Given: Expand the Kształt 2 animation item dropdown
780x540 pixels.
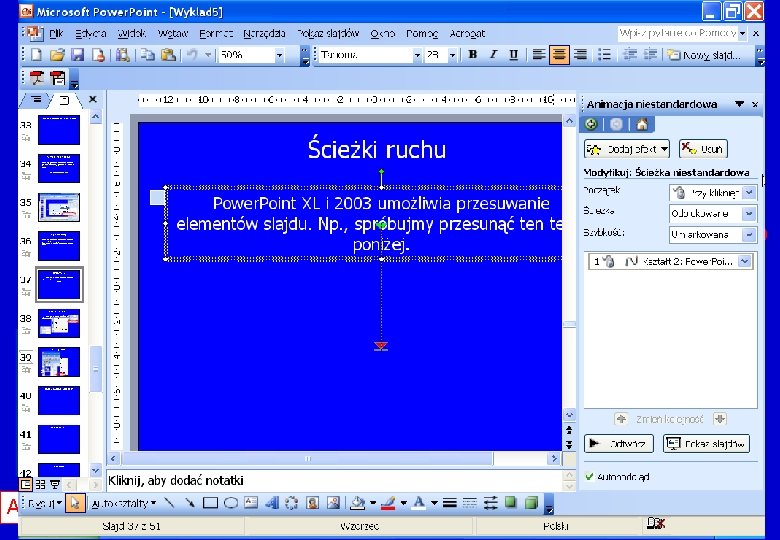Looking at the screenshot, I should pos(744,262).
